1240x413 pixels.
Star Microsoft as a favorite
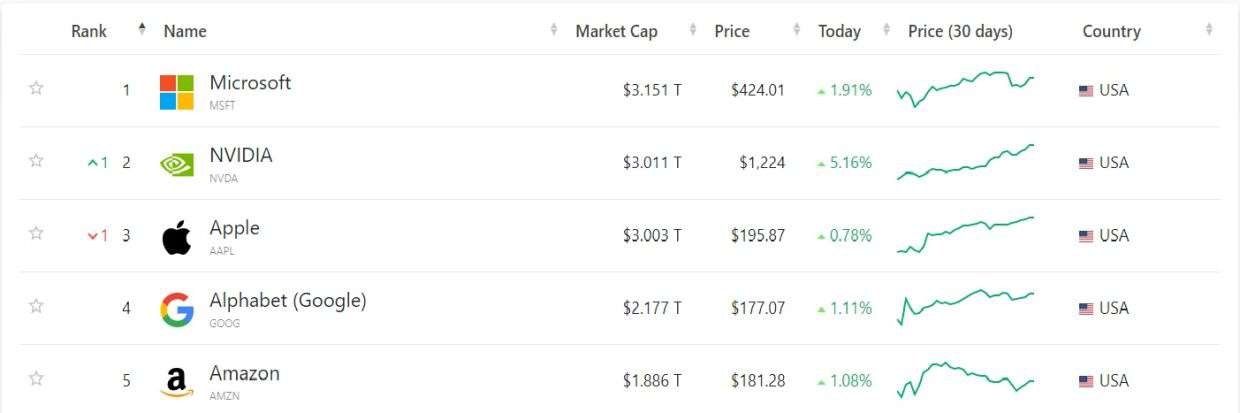click(36, 88)
